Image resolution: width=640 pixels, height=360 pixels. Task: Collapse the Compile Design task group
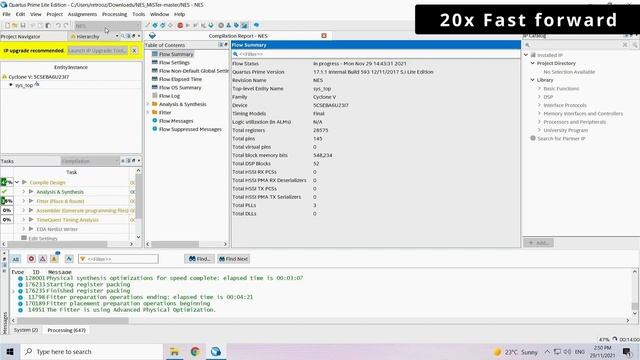(17, 182)
